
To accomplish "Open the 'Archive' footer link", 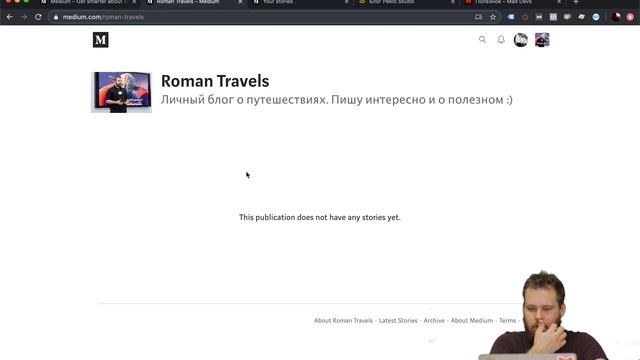I will 434,320.
